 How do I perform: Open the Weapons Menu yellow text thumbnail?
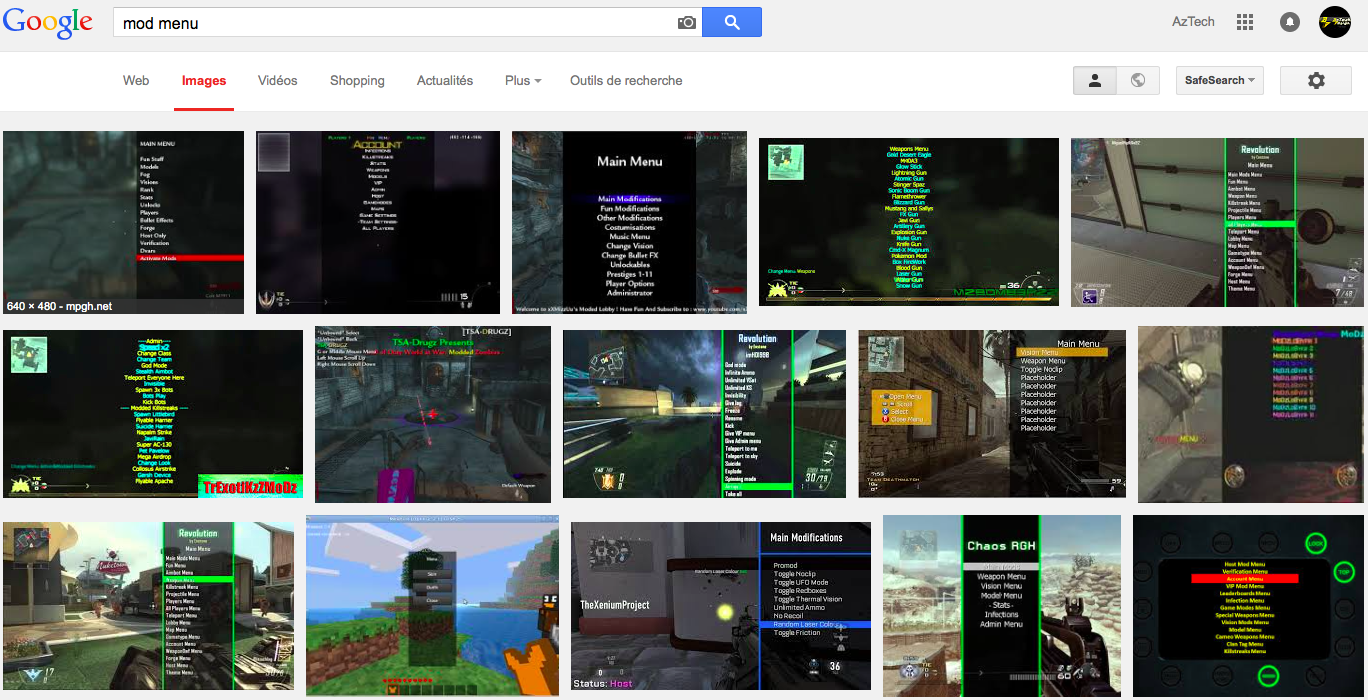coord(909,222)
